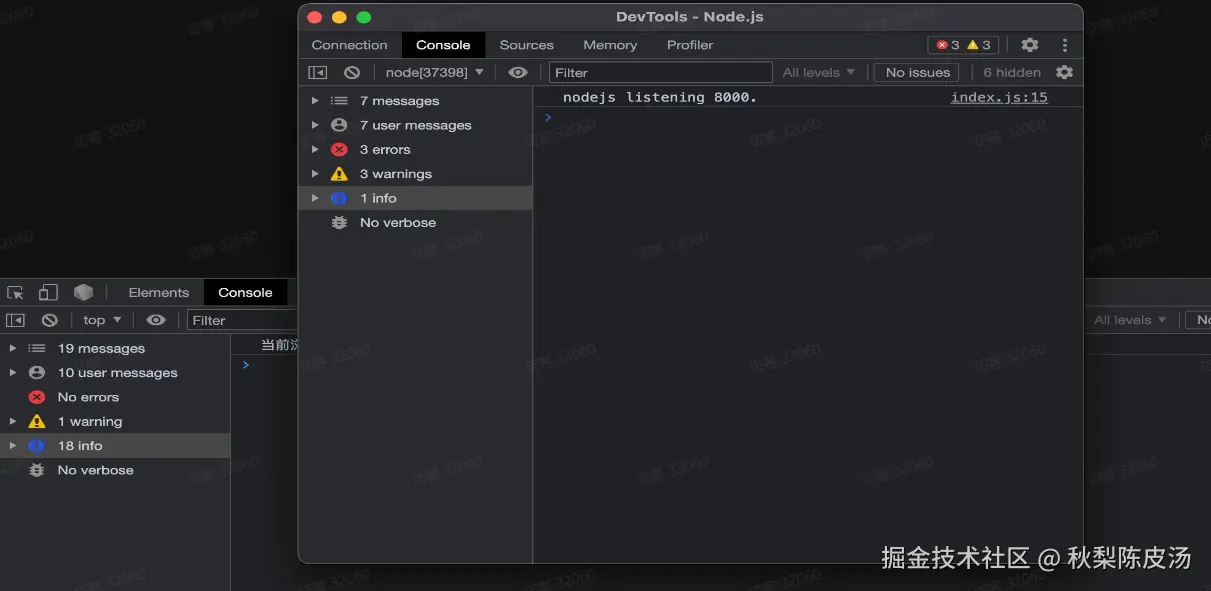Expand the 7 messages group

click(x=315, y=101)
